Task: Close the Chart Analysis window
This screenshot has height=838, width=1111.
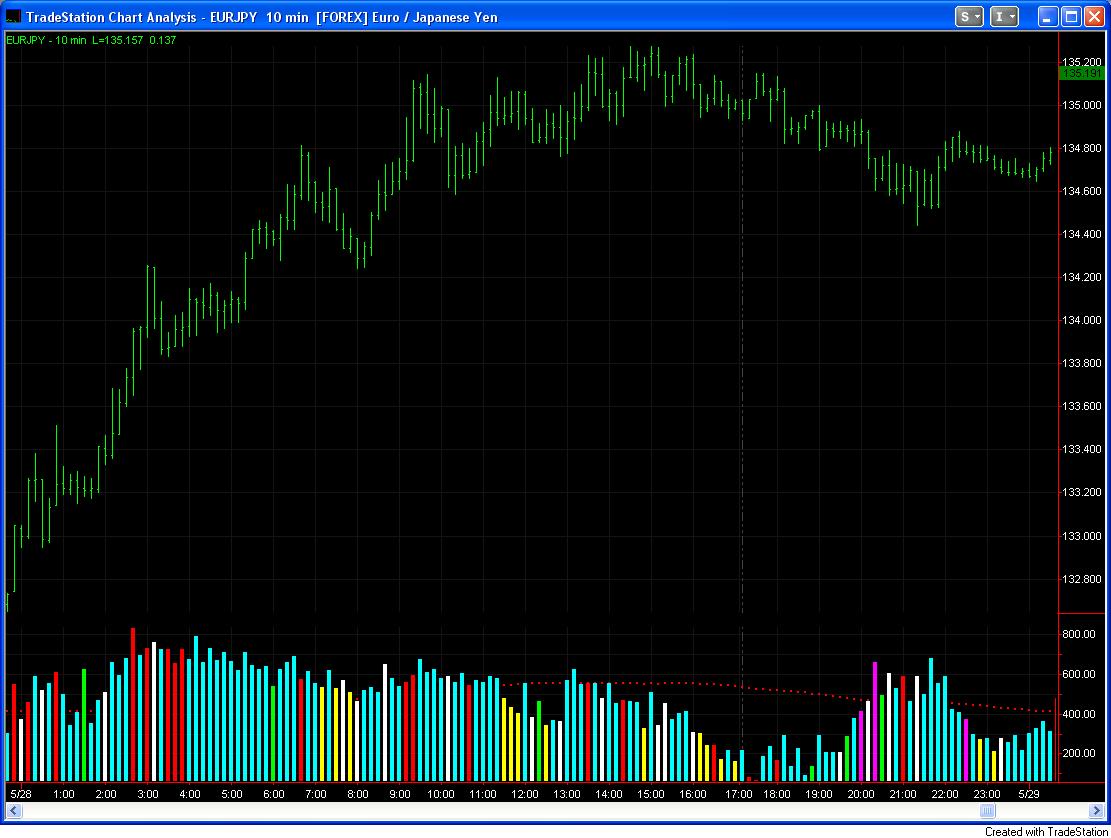Action: pos(1095,16)
